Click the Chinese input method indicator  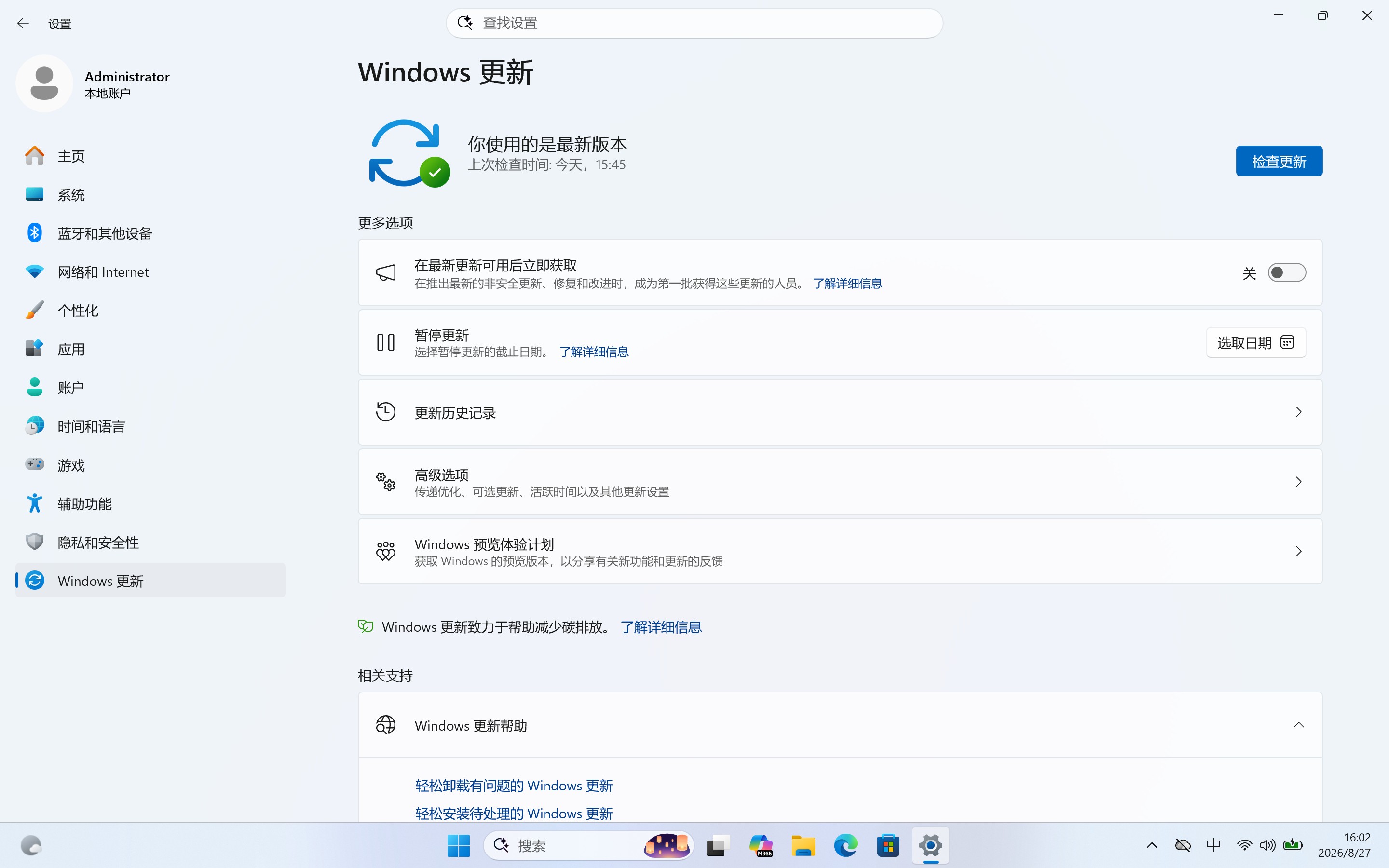(1213, 845)
